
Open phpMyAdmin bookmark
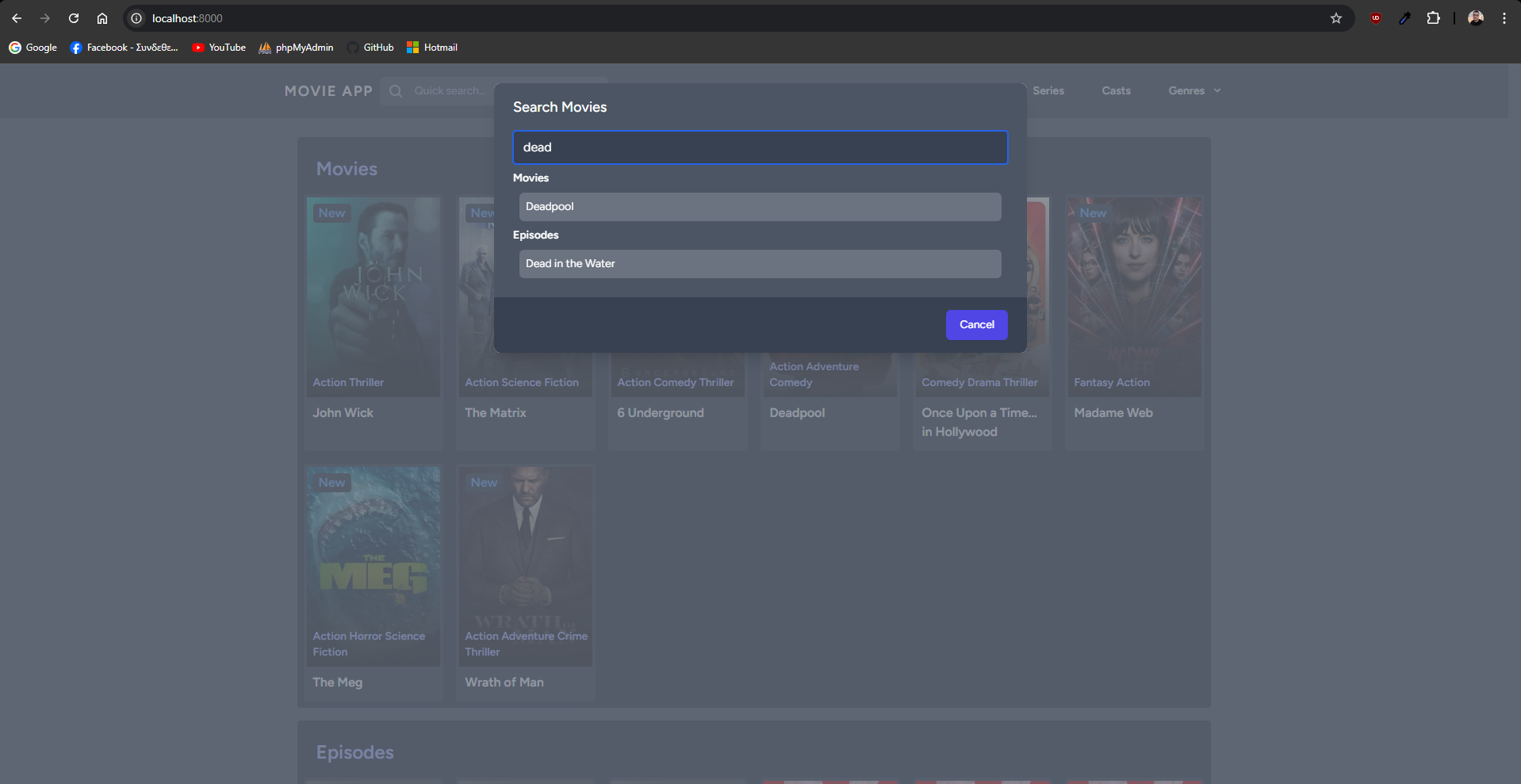[296, 48]
